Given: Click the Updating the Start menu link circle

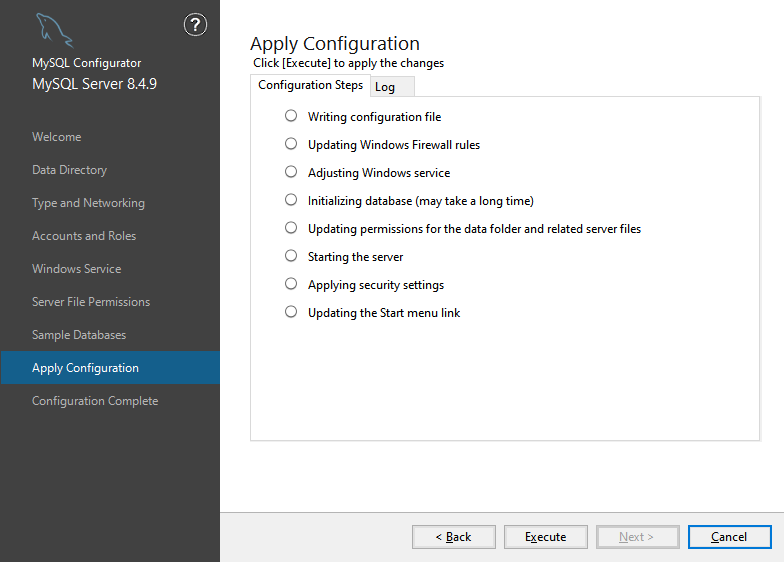Looking at the screenshot, I should pyautogui.click(x=291, y=312).
